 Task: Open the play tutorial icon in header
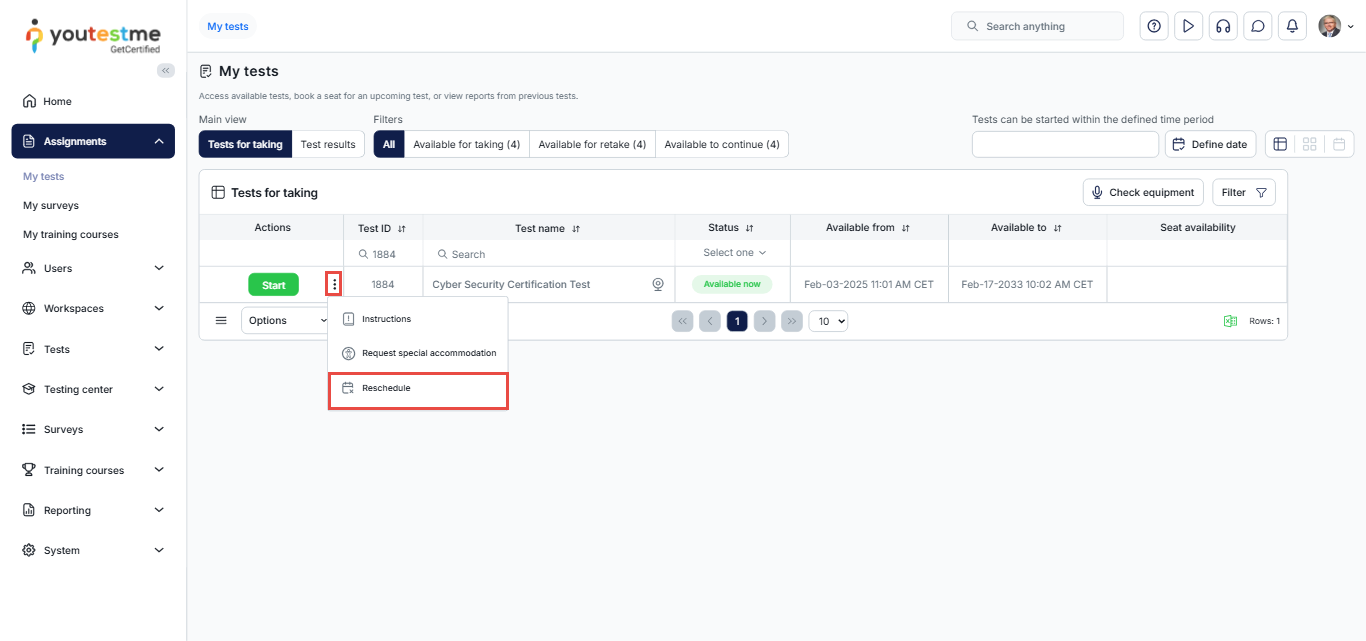[x=1188, y=26]
